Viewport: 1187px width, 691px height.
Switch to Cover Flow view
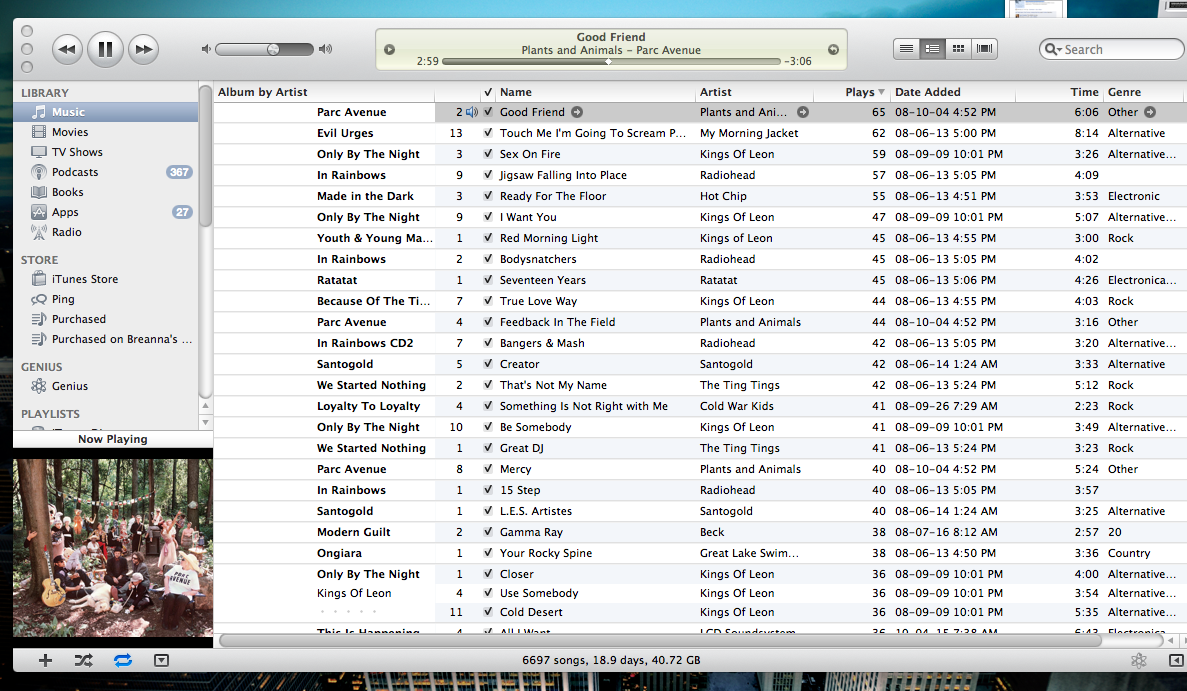pyautogui.click(x=984, y=49)
